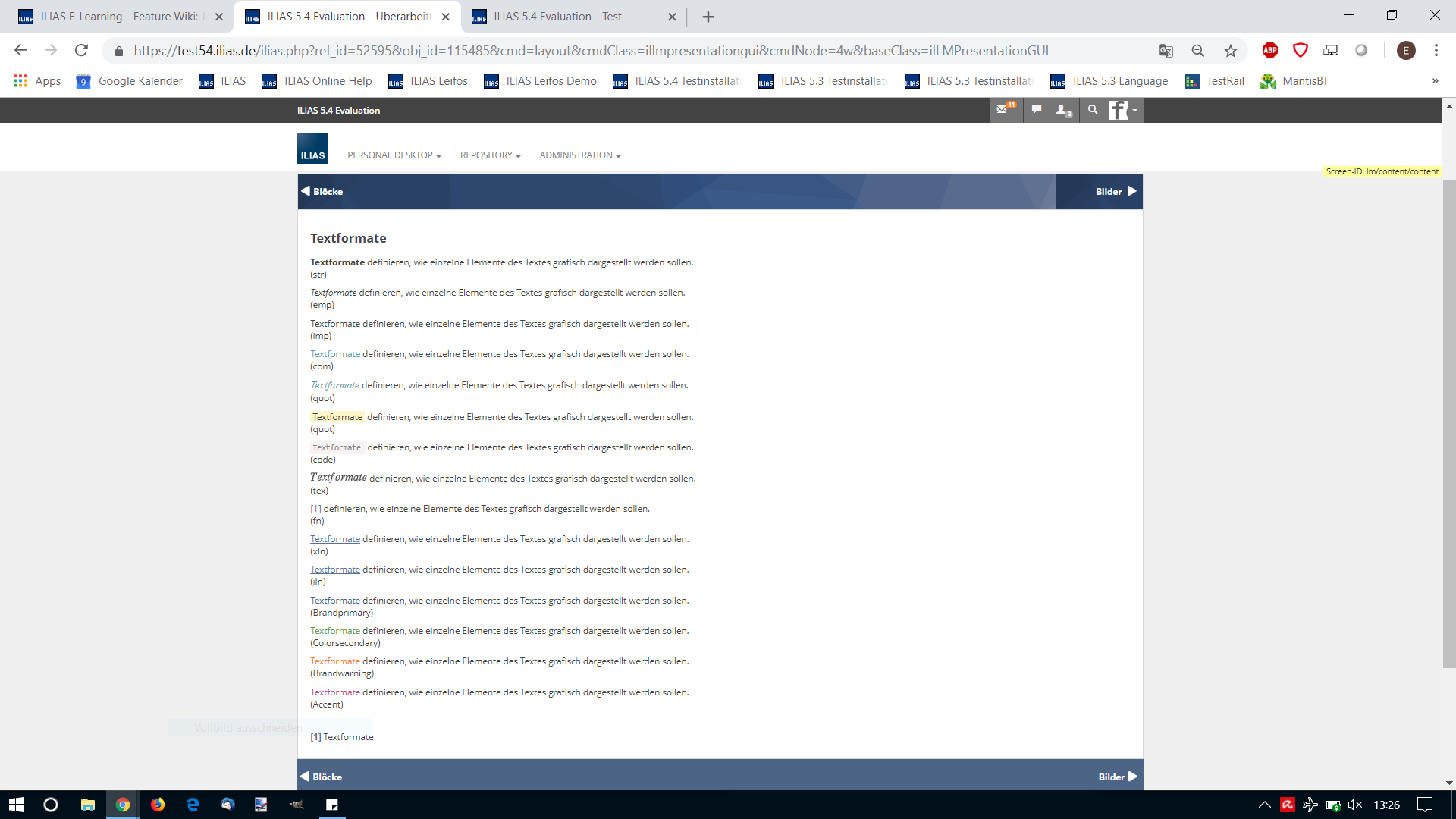Click the Adblock Plus extension icon
The height and width of the screenshot is (819, 1456).
[x=1270, y=51]
